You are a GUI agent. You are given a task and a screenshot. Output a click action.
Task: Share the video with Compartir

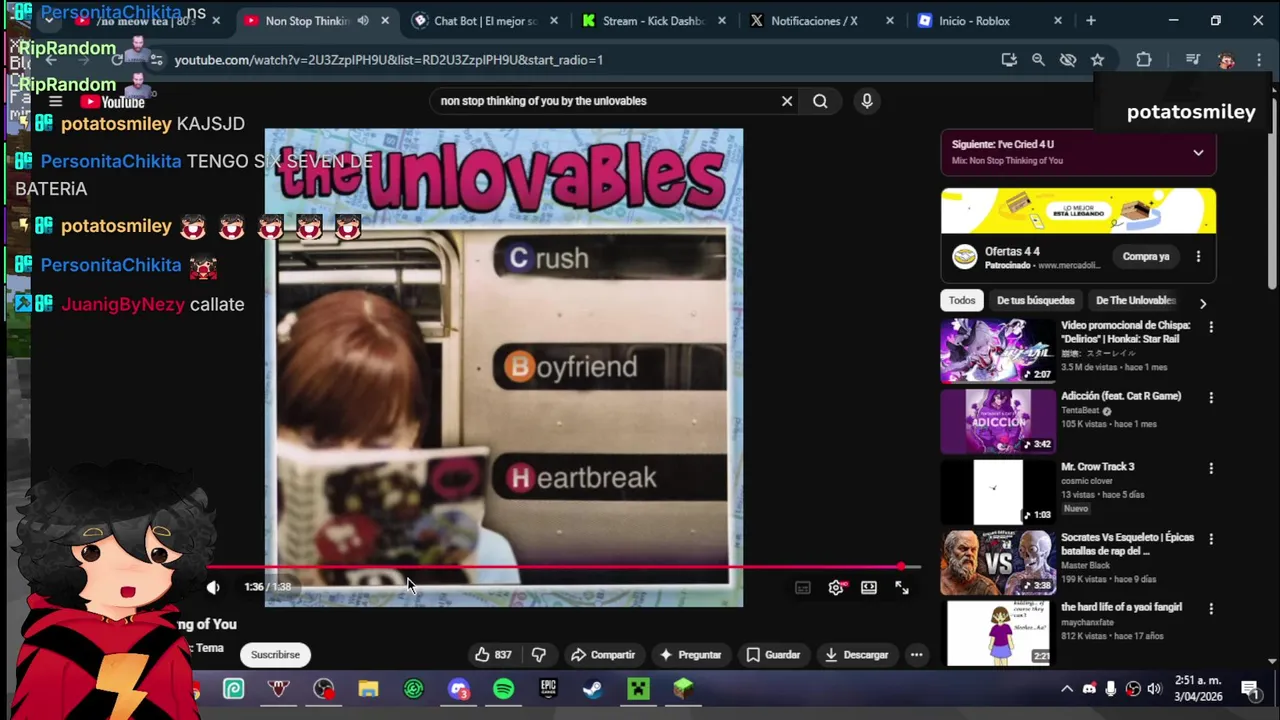click(x=602, y=655)
